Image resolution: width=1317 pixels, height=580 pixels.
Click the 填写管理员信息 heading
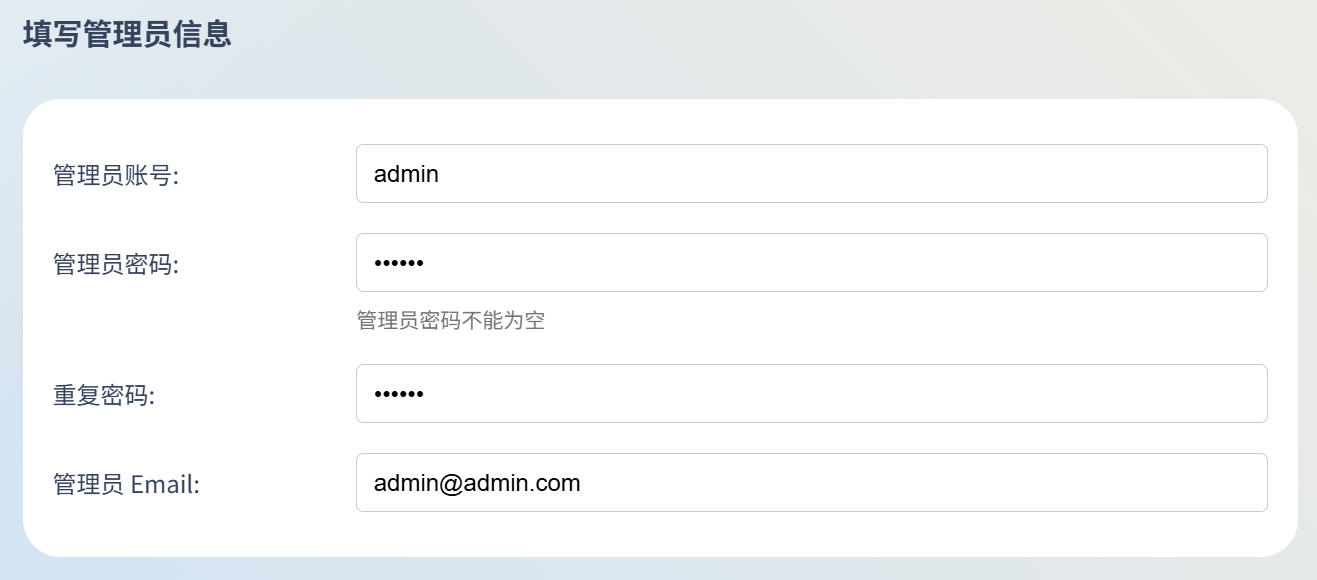[127, 34]
